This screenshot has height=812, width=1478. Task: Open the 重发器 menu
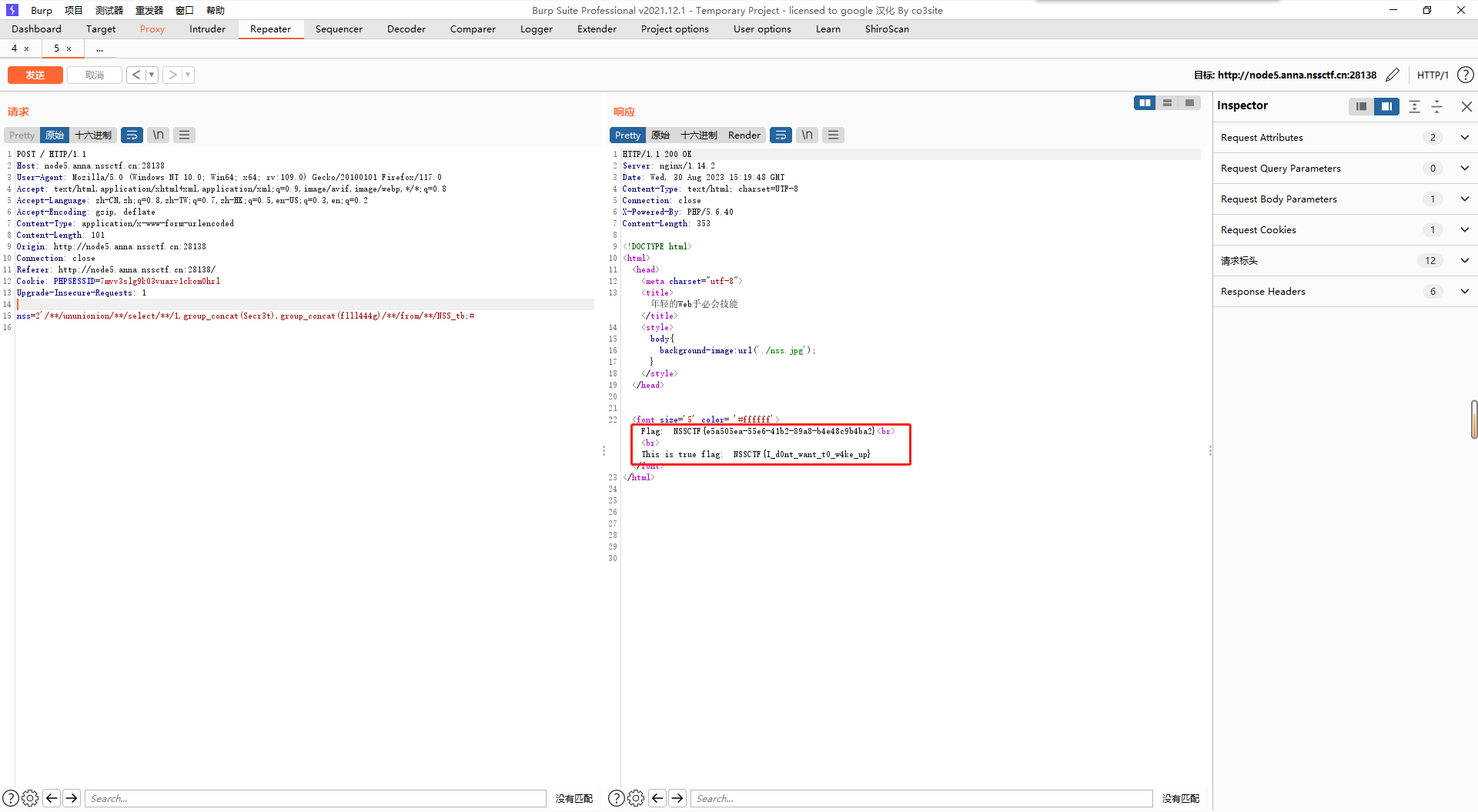[x=149, y=10]
